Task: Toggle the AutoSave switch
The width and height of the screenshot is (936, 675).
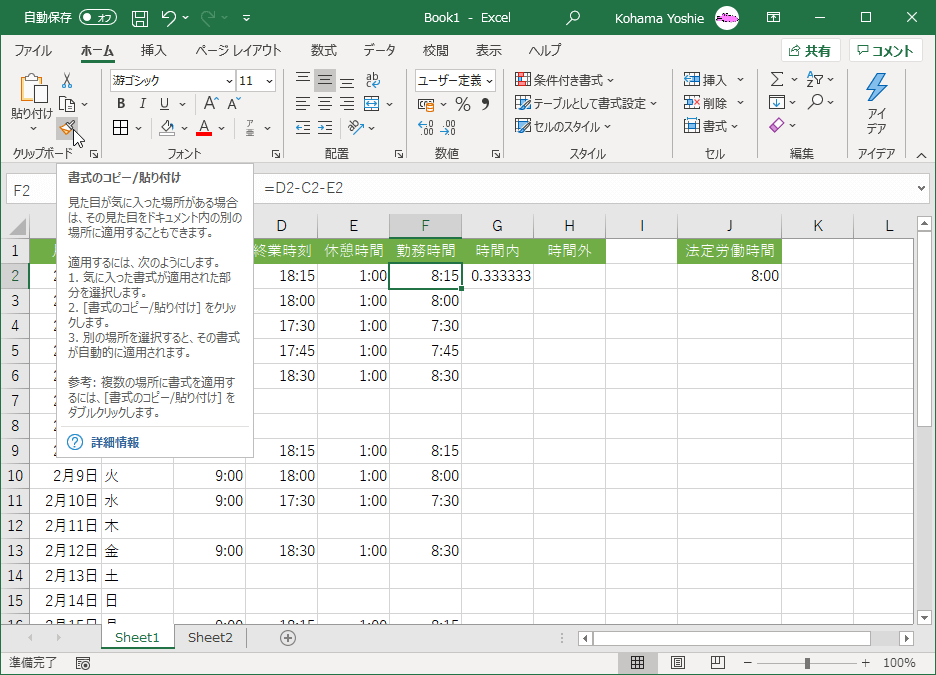Action: (98, 18)
